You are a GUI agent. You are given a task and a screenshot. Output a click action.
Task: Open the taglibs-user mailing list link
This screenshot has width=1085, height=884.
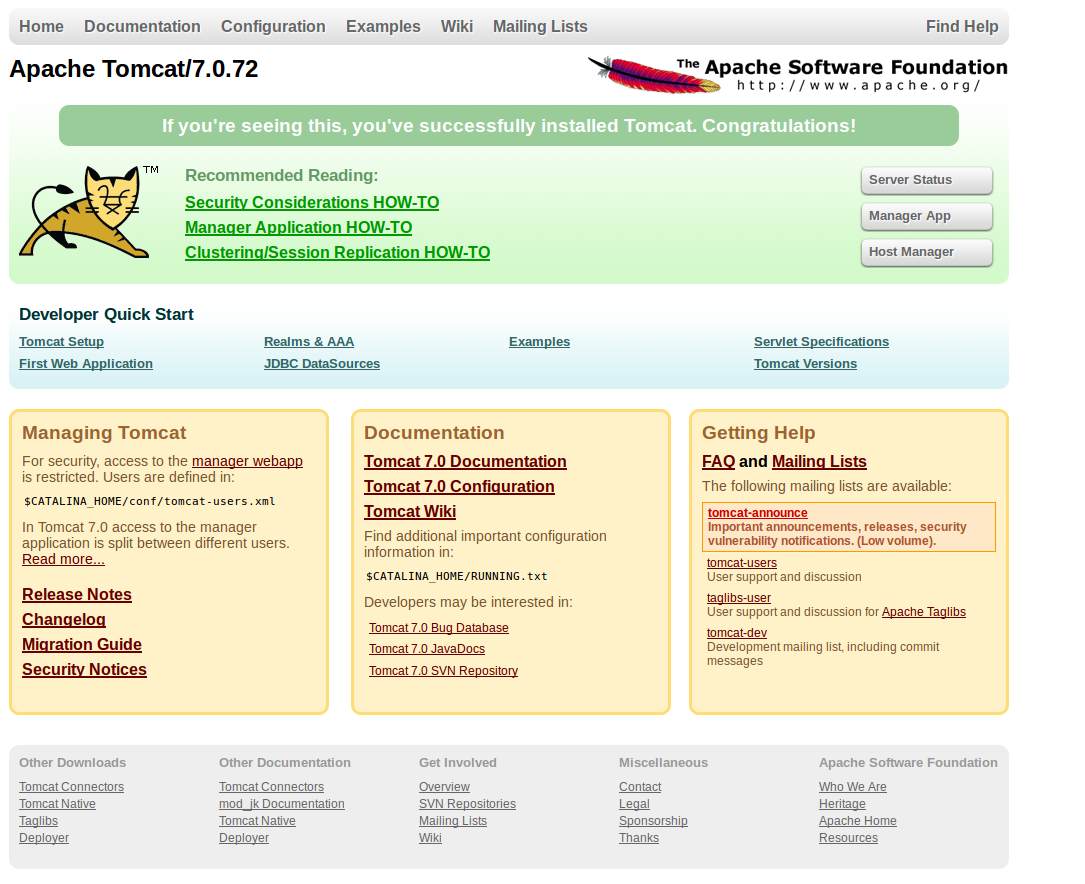738,598
